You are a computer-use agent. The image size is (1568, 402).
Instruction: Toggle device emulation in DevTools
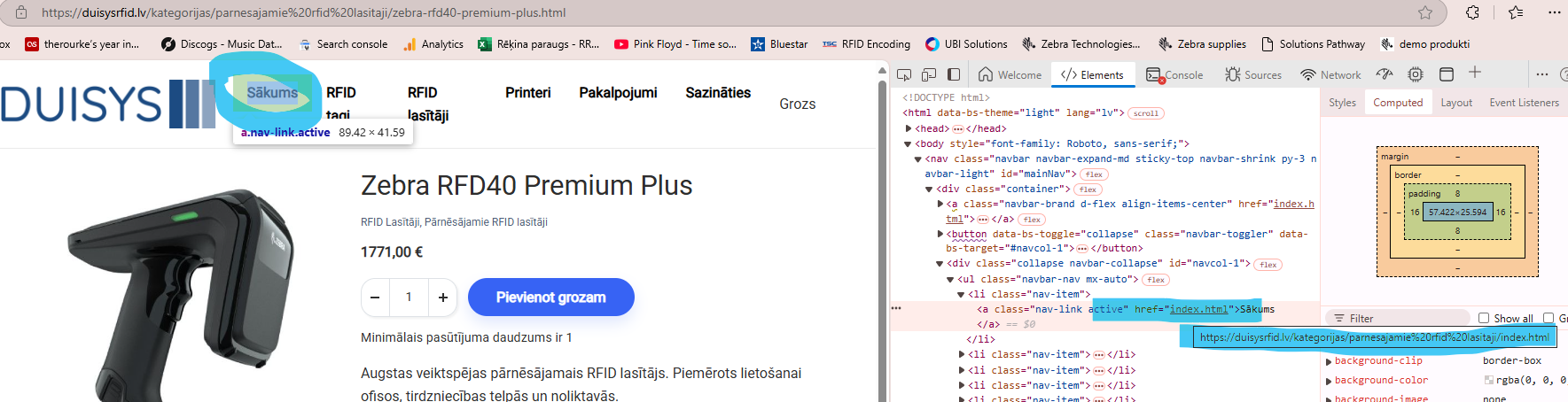click(x=929, y=75)
